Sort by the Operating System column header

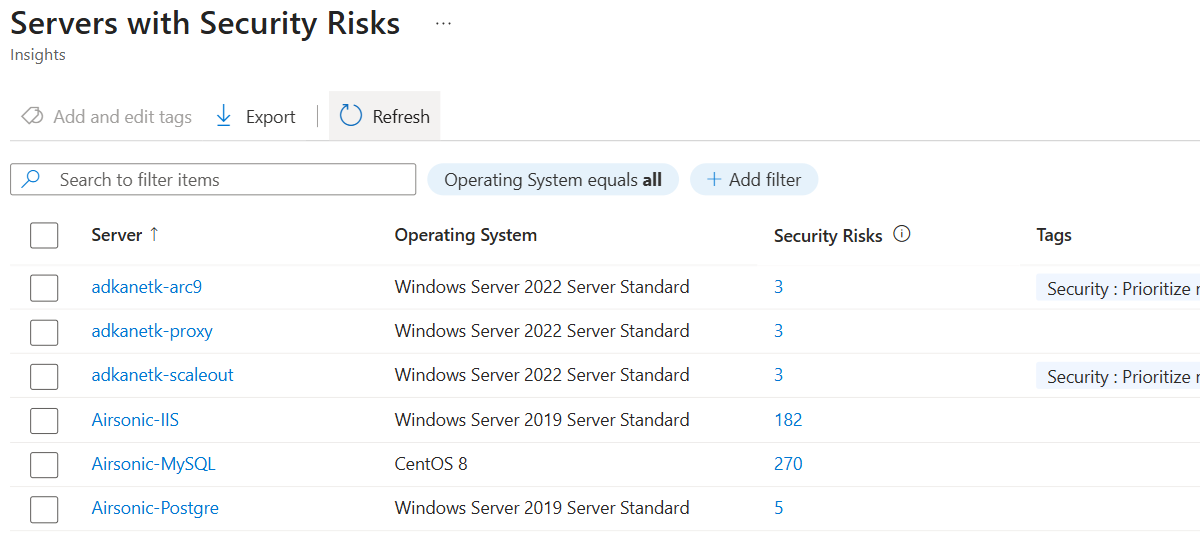point(466,235)
